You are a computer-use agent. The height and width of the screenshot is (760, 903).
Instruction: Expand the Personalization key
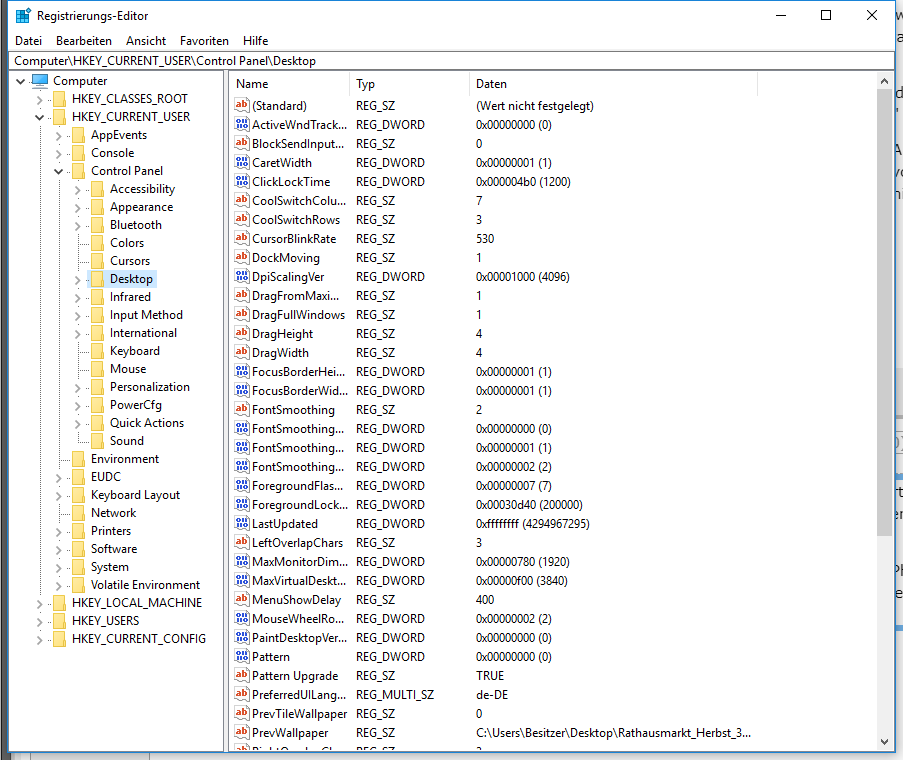click(x=77, y=388)
